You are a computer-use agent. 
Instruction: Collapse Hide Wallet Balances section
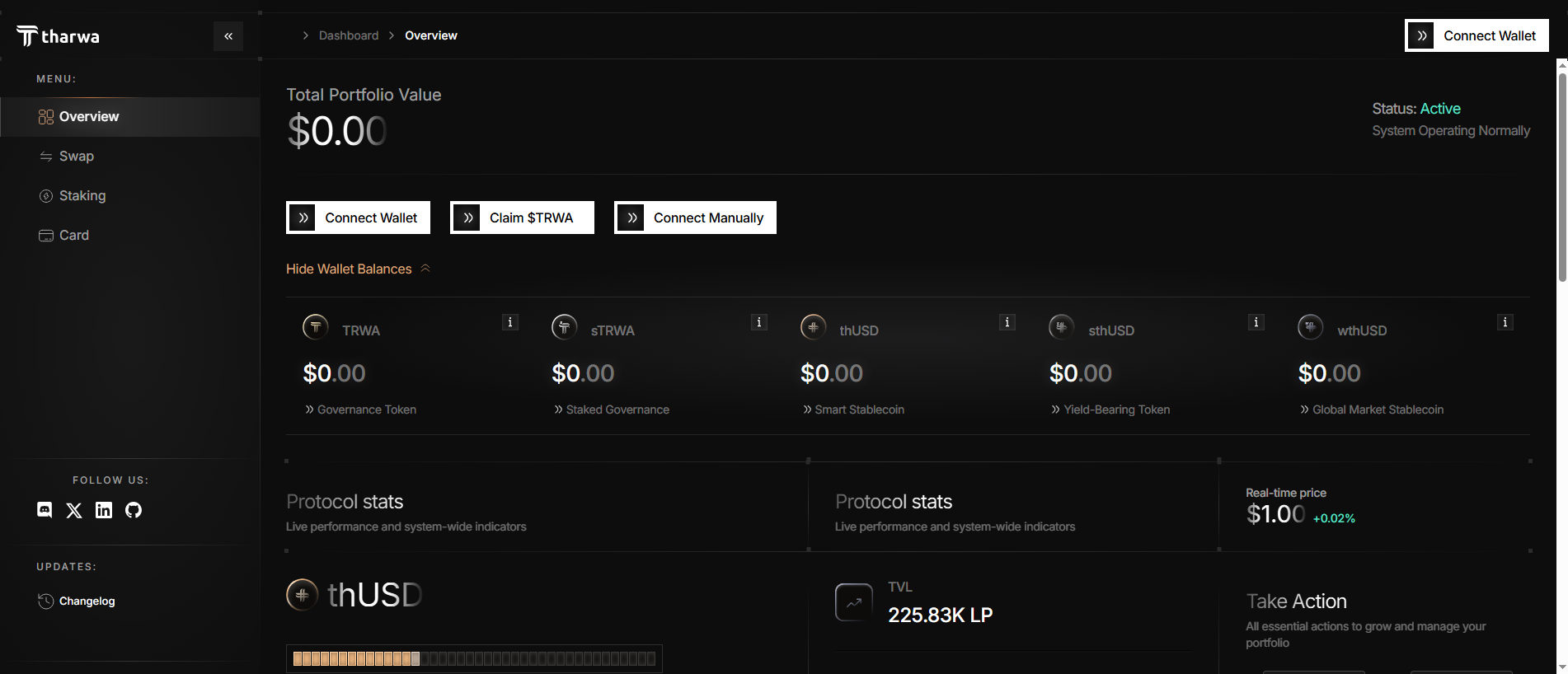tap(358, 269)
